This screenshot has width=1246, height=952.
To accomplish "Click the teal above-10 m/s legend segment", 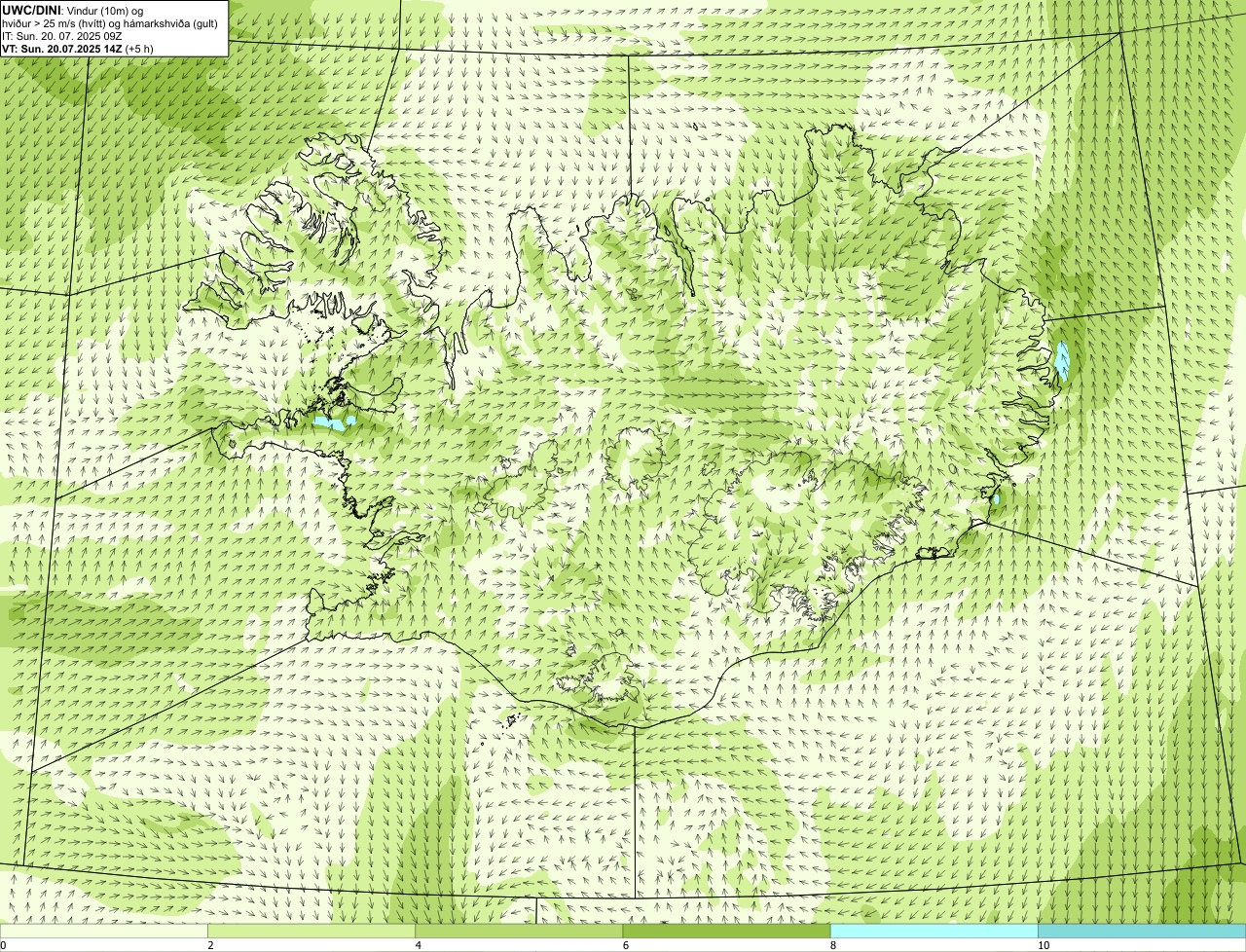I will coord(1142,931).
